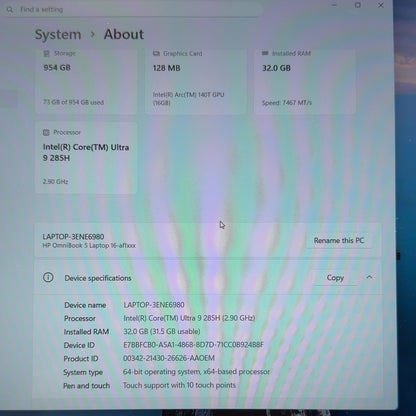Click the Device specifications header label
Viewport: 416px width, 416px height.
[98, 278]
